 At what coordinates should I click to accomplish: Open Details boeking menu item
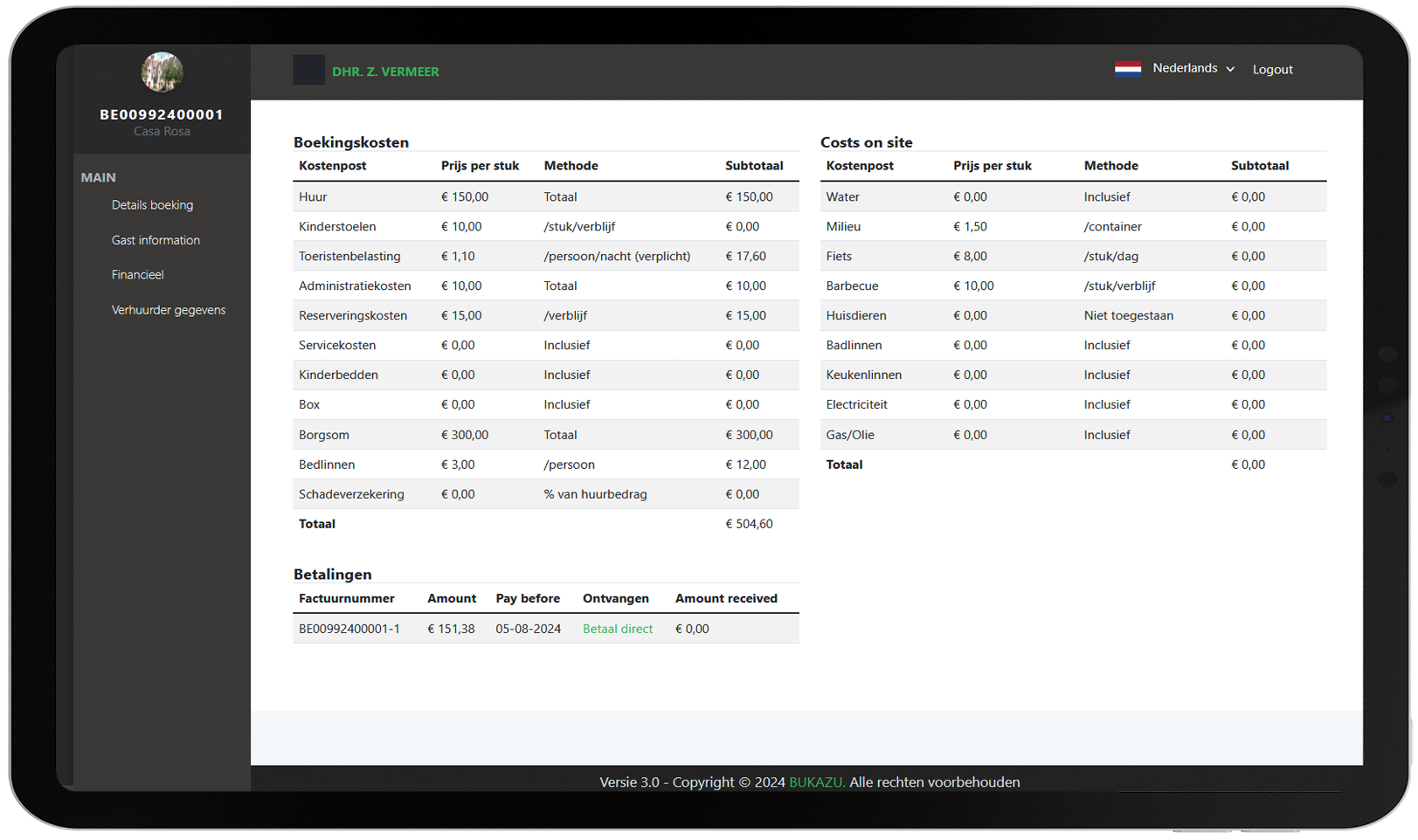152,205
